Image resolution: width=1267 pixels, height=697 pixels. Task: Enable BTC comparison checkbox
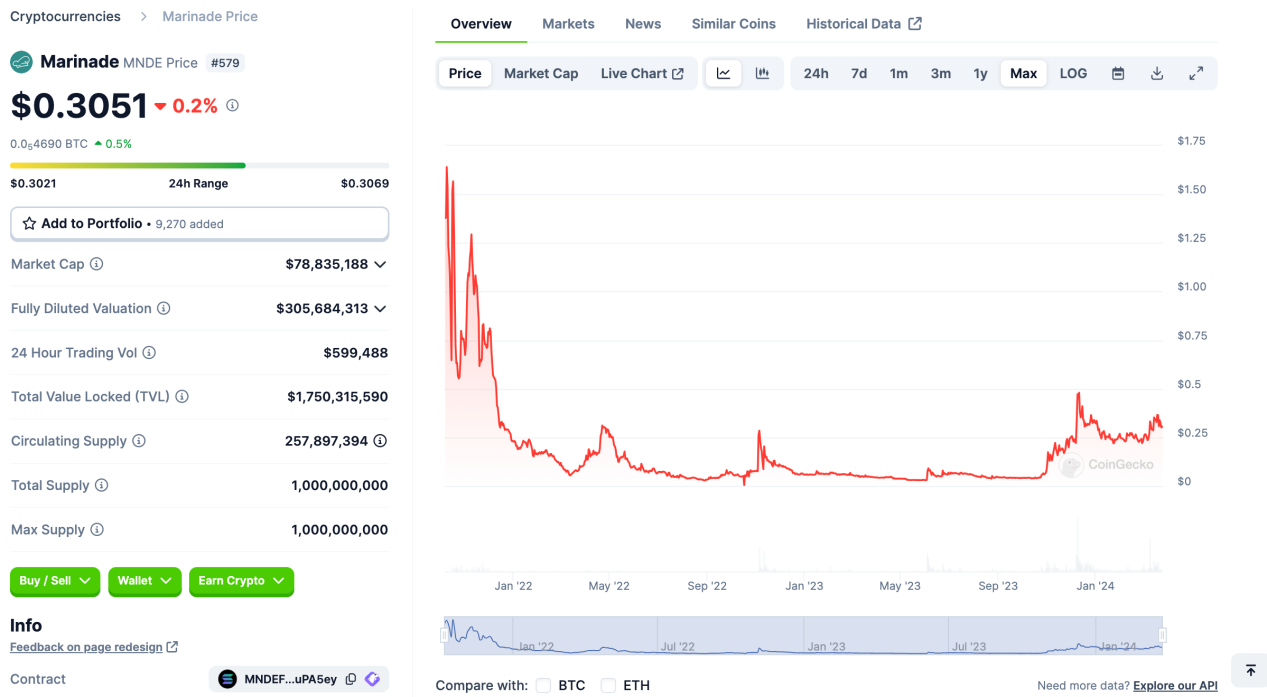click(544, 686)
